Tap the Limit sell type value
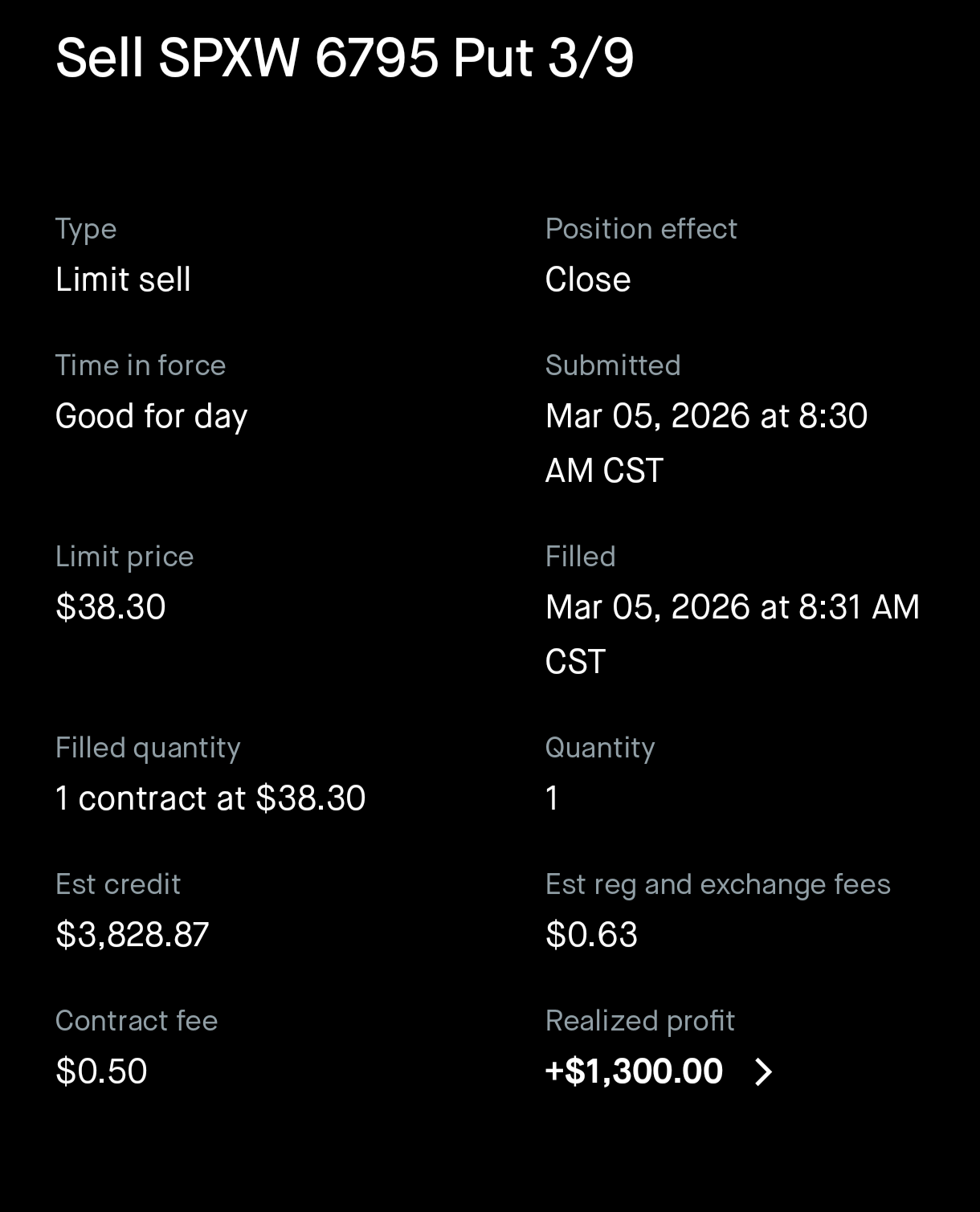980x1212 pixels. tap(123, 280)
